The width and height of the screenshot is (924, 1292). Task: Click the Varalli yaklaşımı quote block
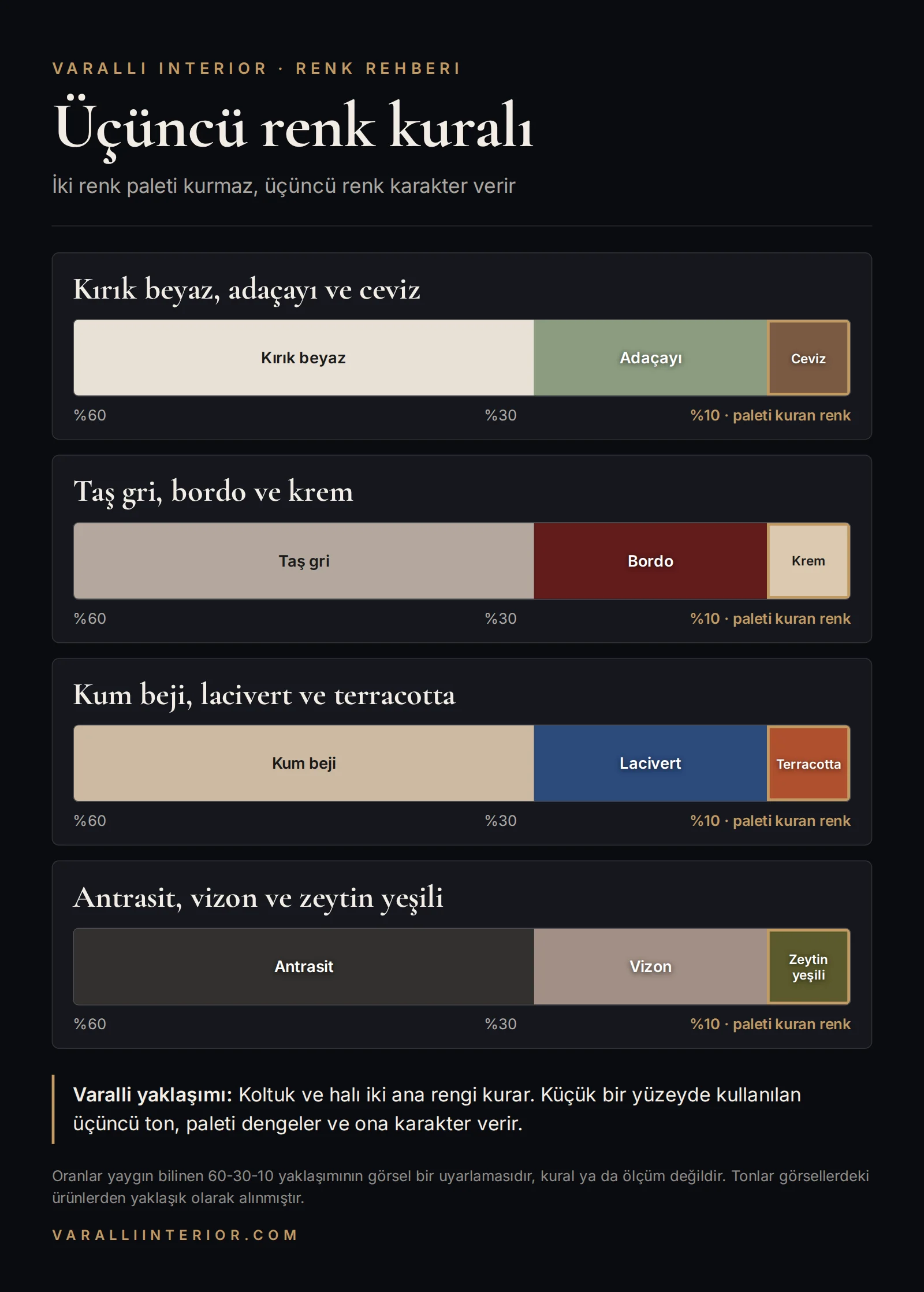pos(461,1109)
